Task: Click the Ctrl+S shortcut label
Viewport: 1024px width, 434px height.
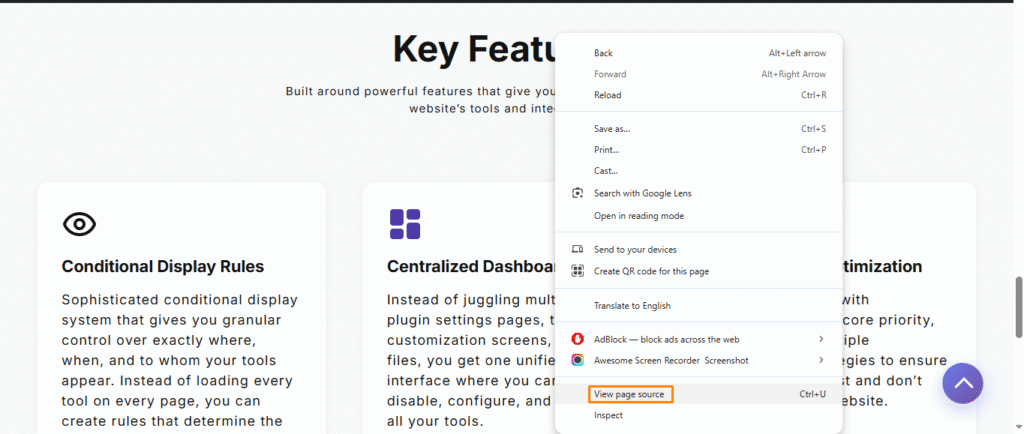Action: [814, 129]
